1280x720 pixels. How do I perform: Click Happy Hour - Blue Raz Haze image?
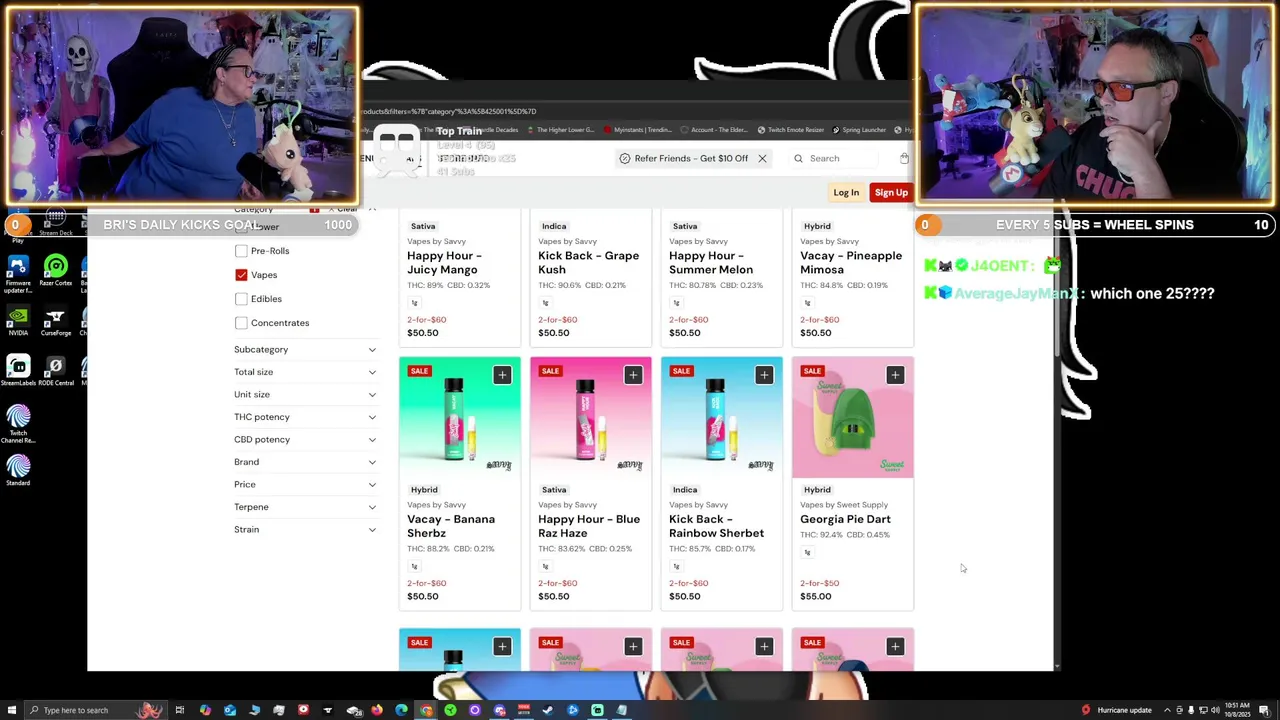(591, 417)
